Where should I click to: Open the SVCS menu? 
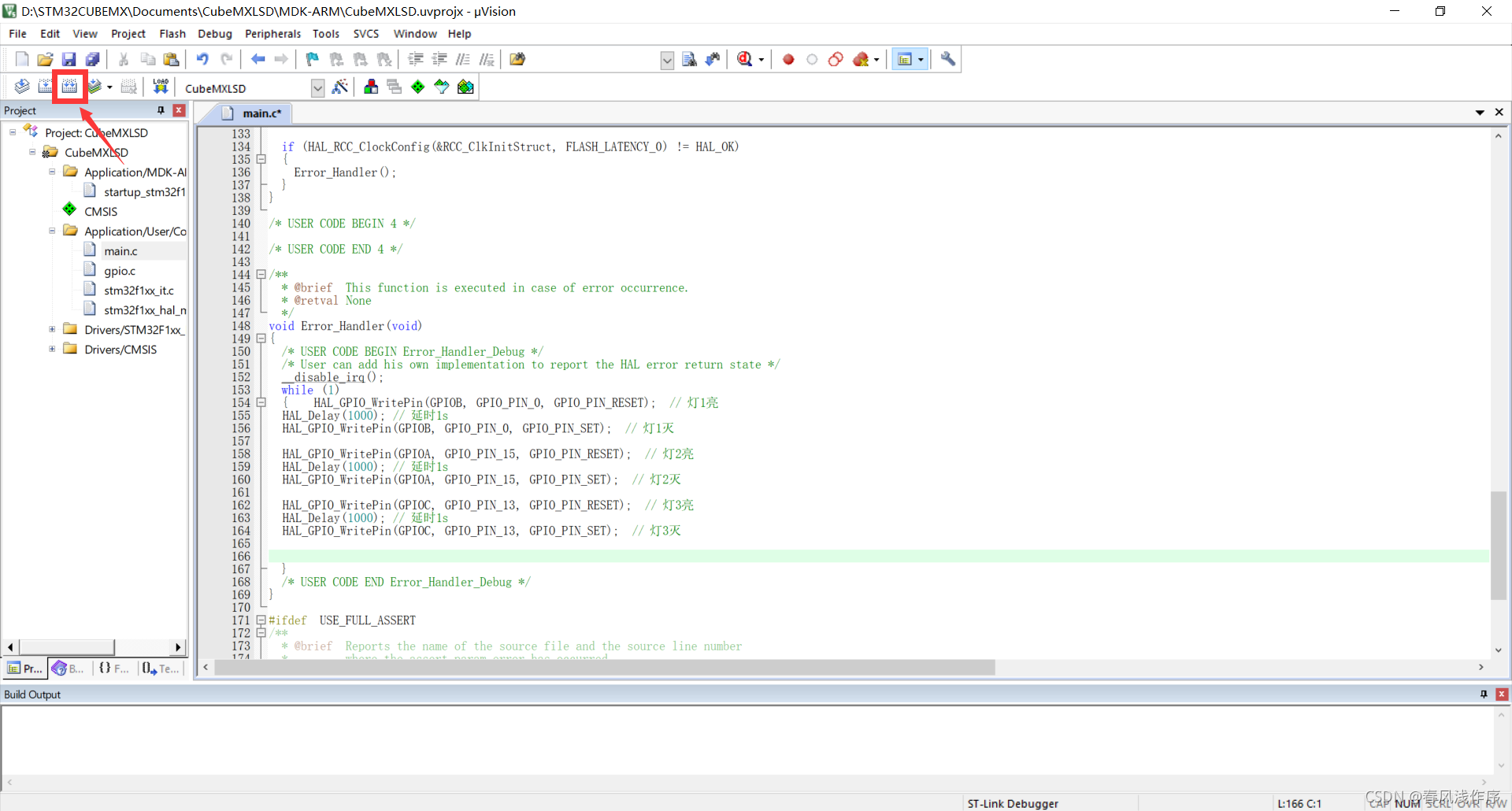(x=365, y=34)
